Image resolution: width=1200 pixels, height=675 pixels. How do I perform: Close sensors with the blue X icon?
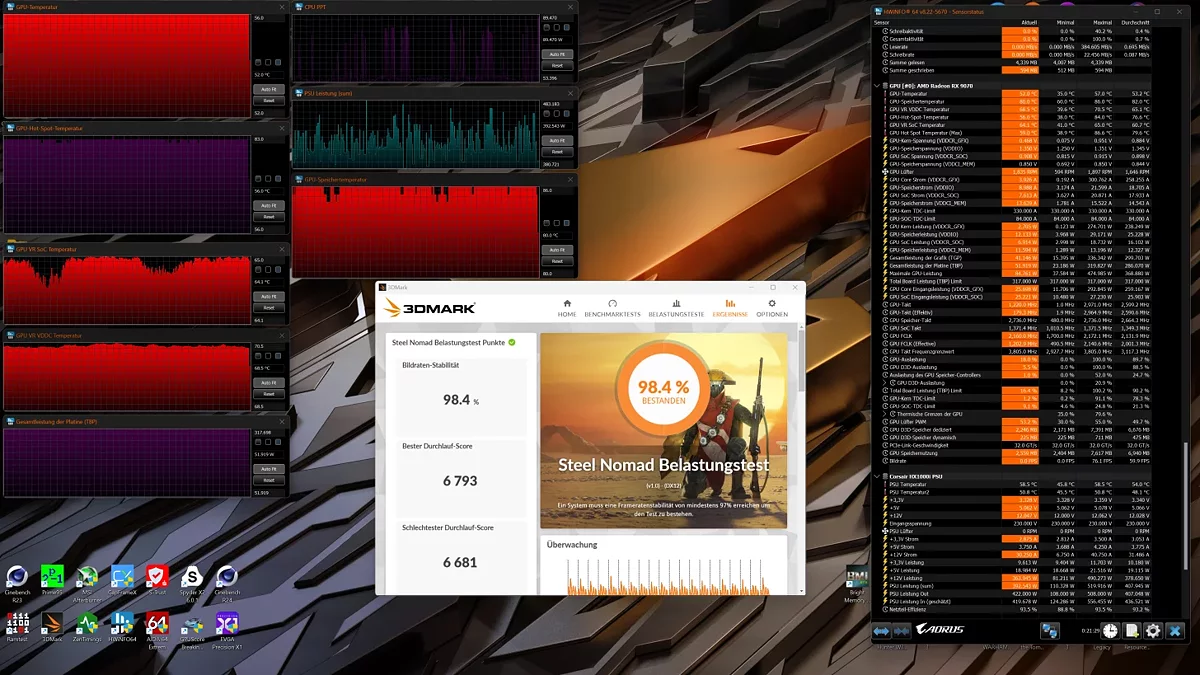coord(1175,631)
